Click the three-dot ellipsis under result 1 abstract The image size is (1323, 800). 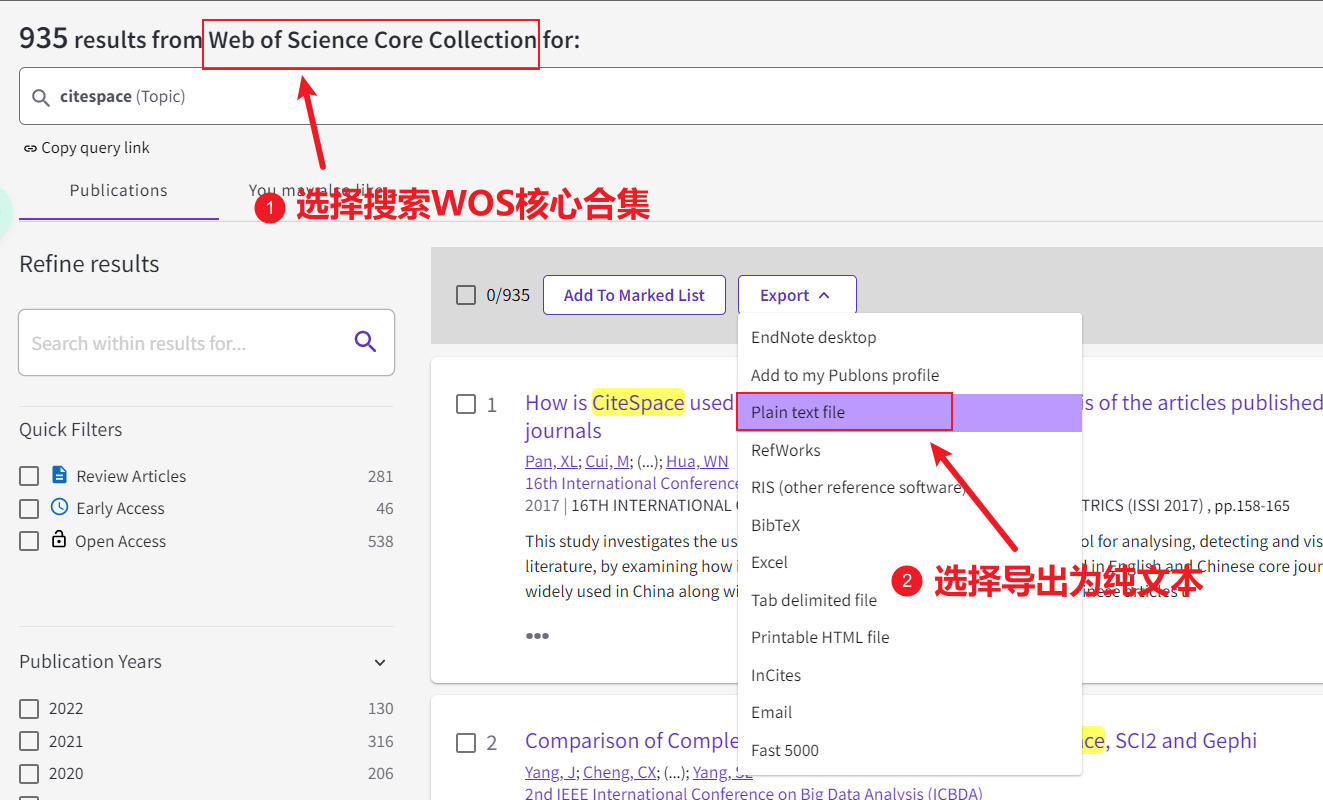point(537,636)
